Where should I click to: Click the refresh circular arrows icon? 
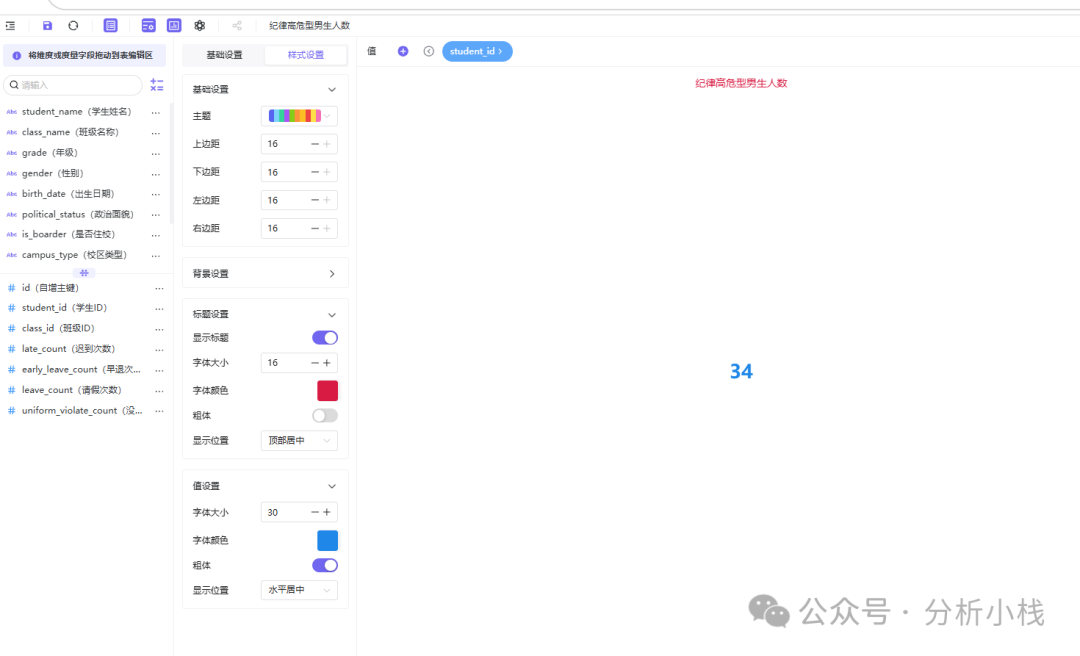point(73,25)
